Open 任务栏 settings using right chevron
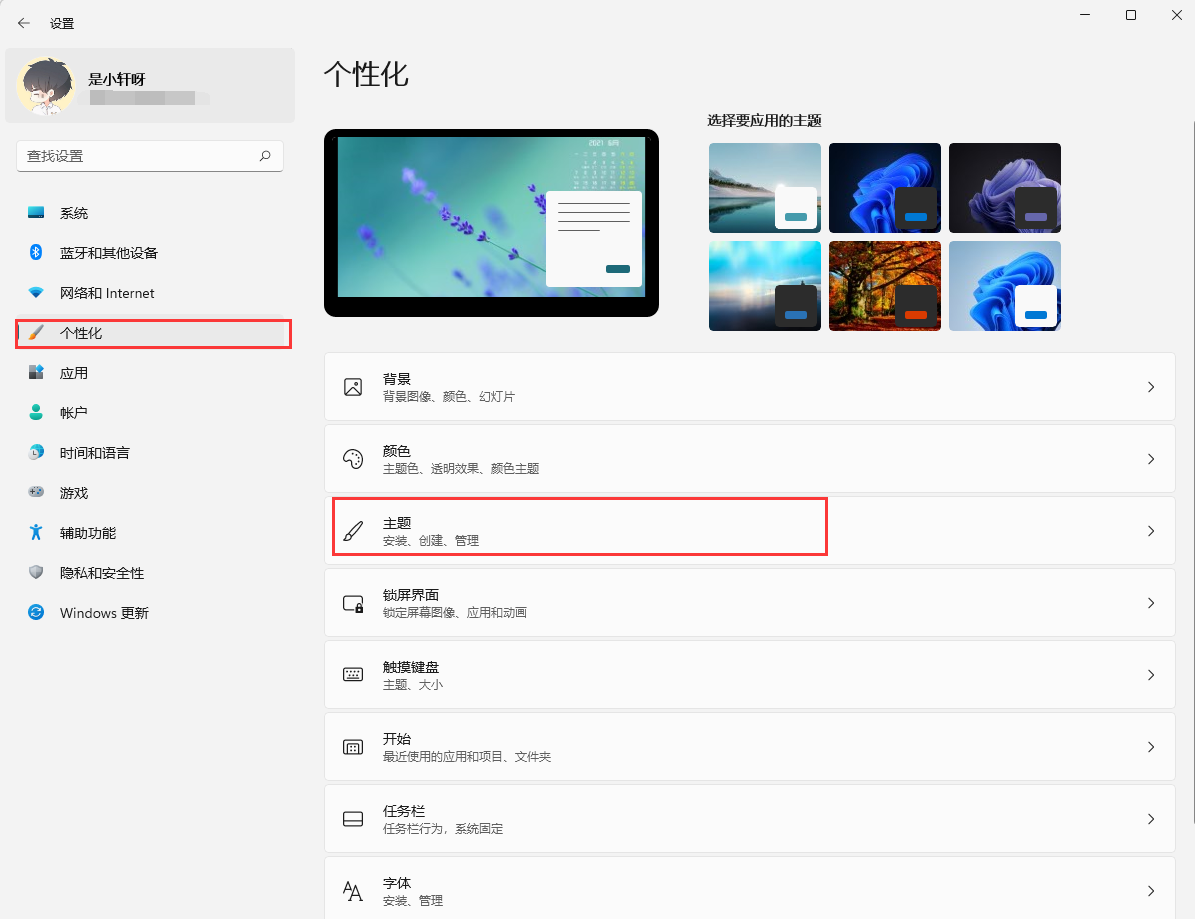Viewport: 1195px width, 919px height. tap(1151, 819)
